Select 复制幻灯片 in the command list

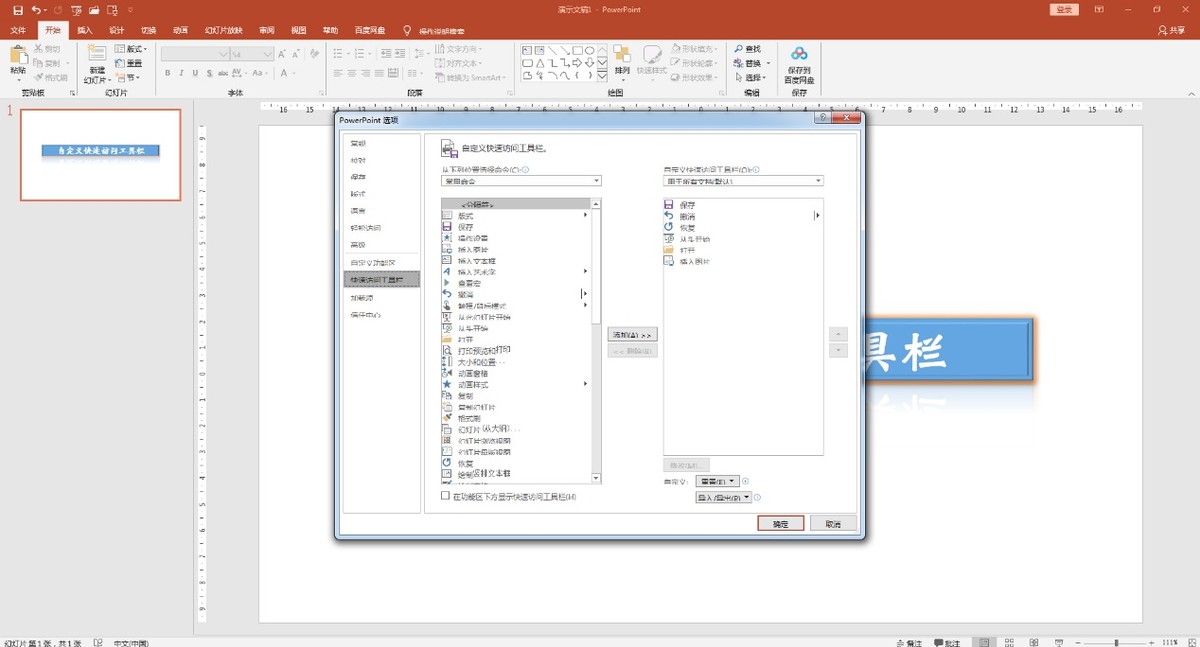(x=516, y=407)
